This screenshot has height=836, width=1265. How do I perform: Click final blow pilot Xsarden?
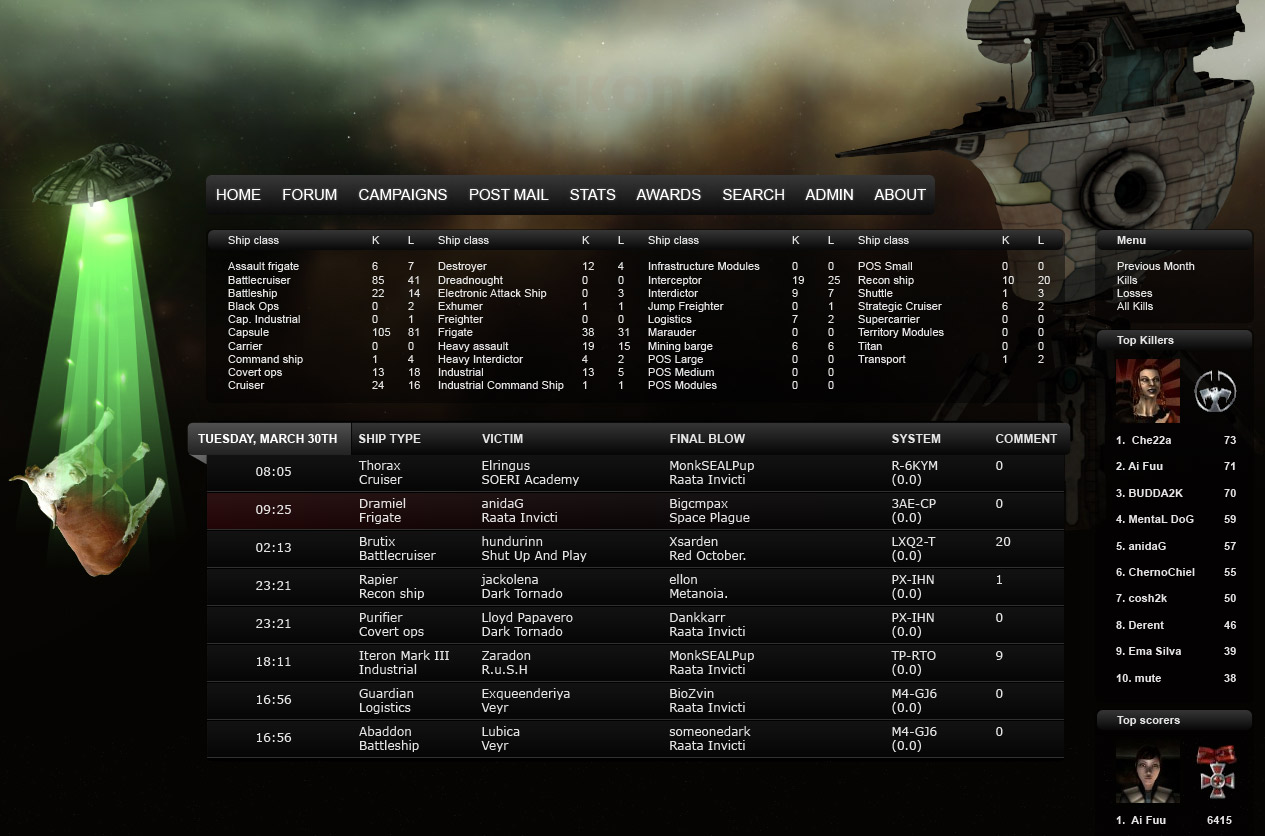click(x=694, y=542)
